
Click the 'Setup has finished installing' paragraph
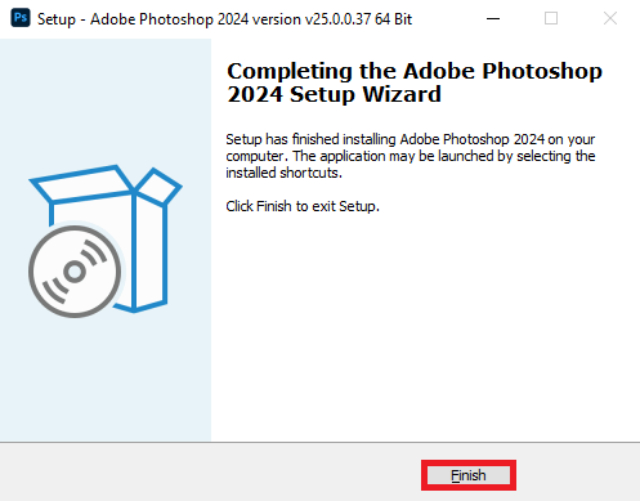point(411,156)
